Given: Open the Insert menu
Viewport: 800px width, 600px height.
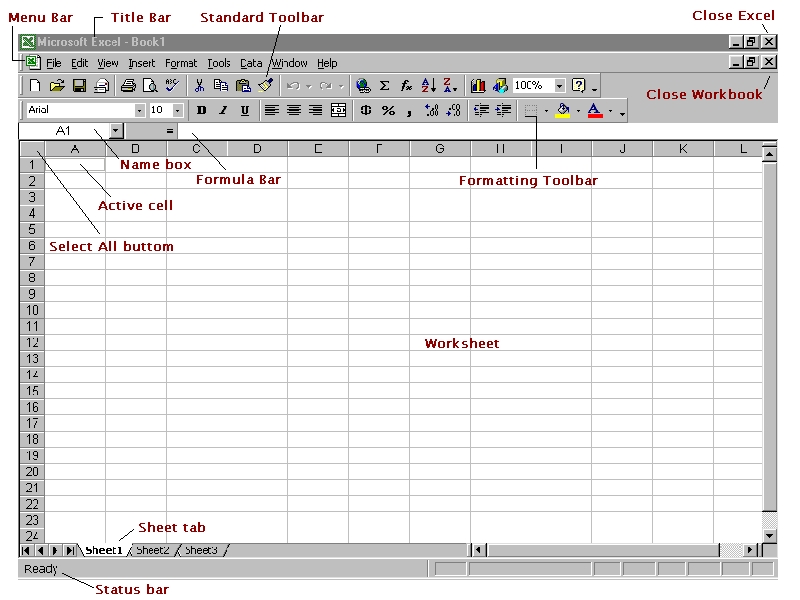Looking at the screenshot, I should tap(141, 63).
